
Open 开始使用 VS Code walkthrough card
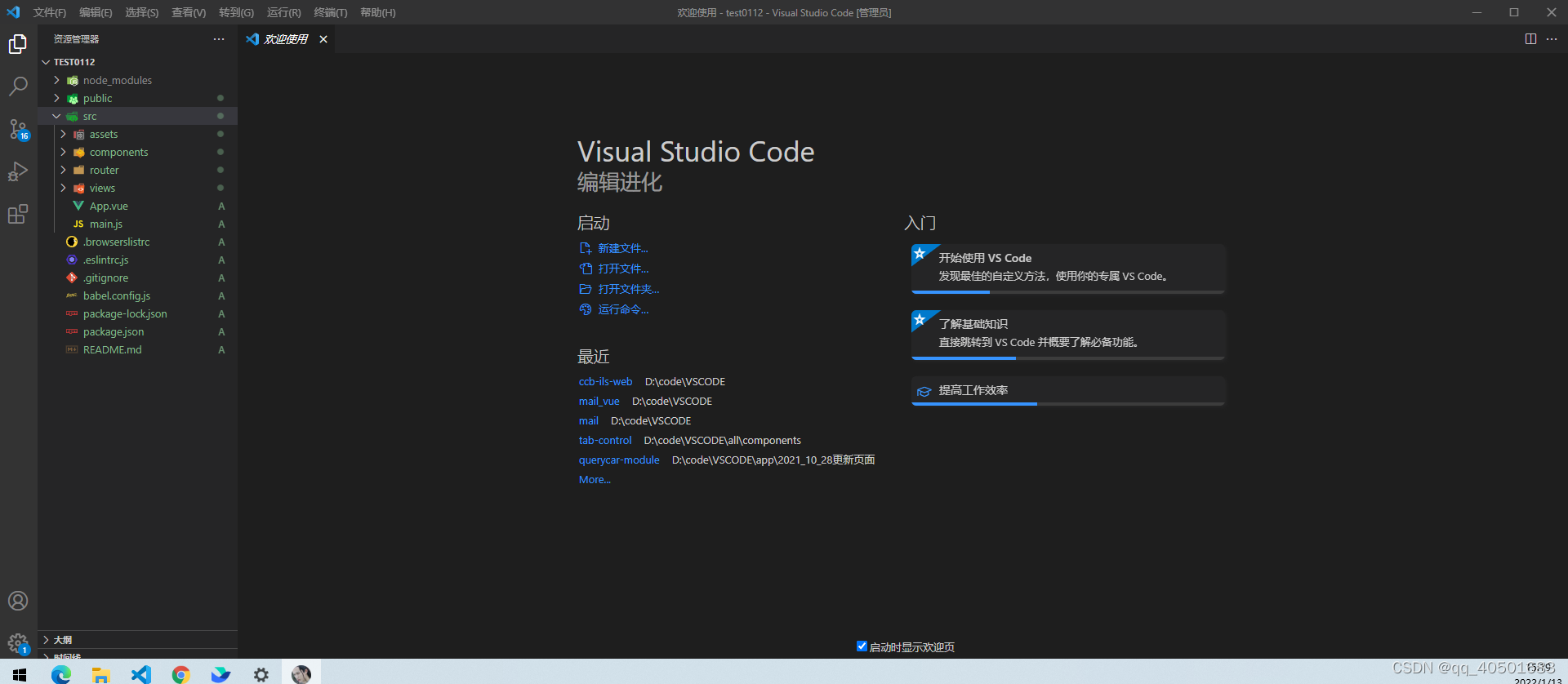click(1068, 269)
